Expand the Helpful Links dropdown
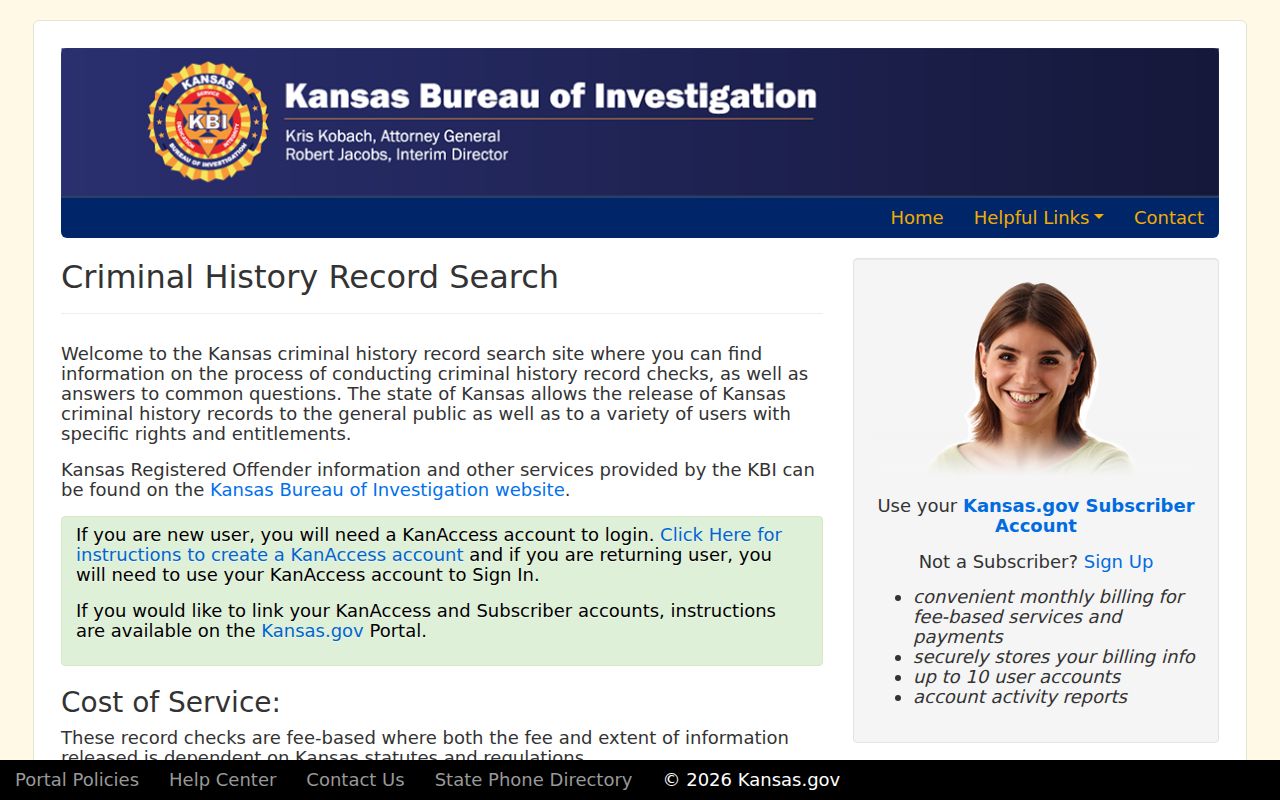This screenshot has width=1280, height=800. [x=1039, y=218]
